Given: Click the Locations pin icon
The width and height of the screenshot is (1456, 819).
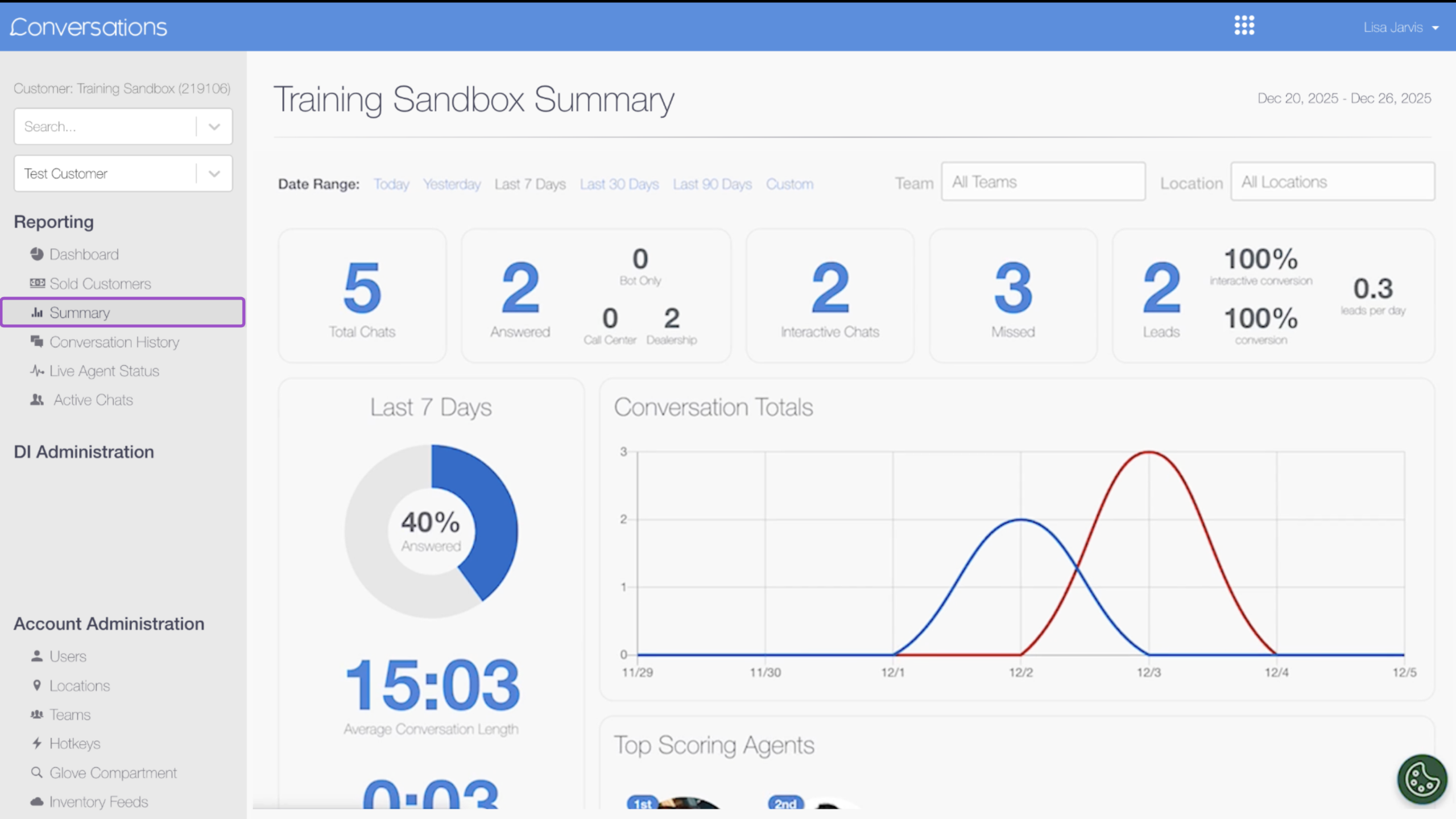Looking at the screenshot, I should click(37, 685).
